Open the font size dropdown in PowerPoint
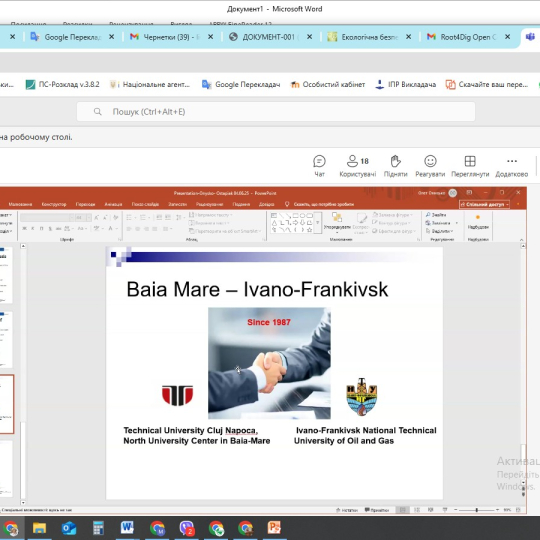 (x=89, y=218)
